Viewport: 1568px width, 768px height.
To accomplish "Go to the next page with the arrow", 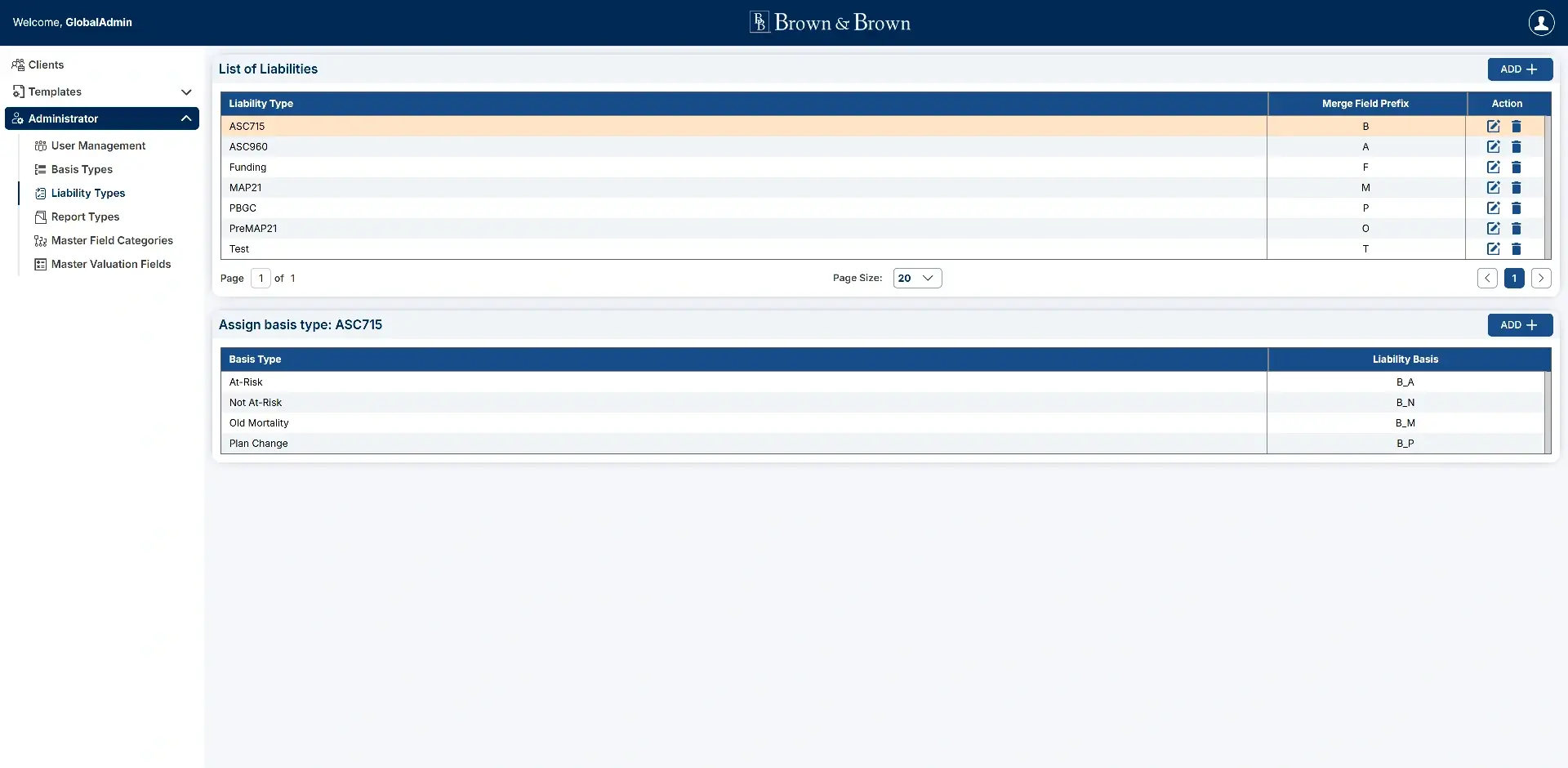I will 1542,278.
